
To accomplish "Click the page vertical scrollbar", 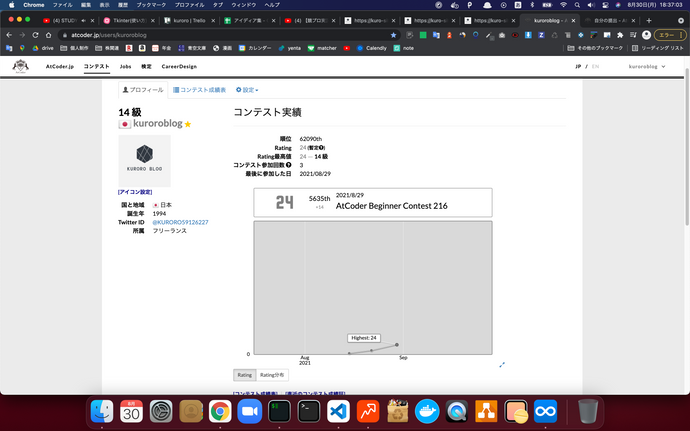I will click(687, 147).
